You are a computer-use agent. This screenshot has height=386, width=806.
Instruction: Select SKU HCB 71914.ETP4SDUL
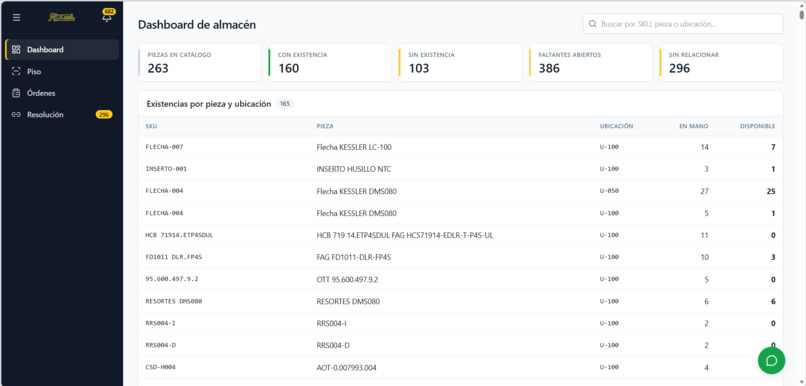[x=179, y=235]
